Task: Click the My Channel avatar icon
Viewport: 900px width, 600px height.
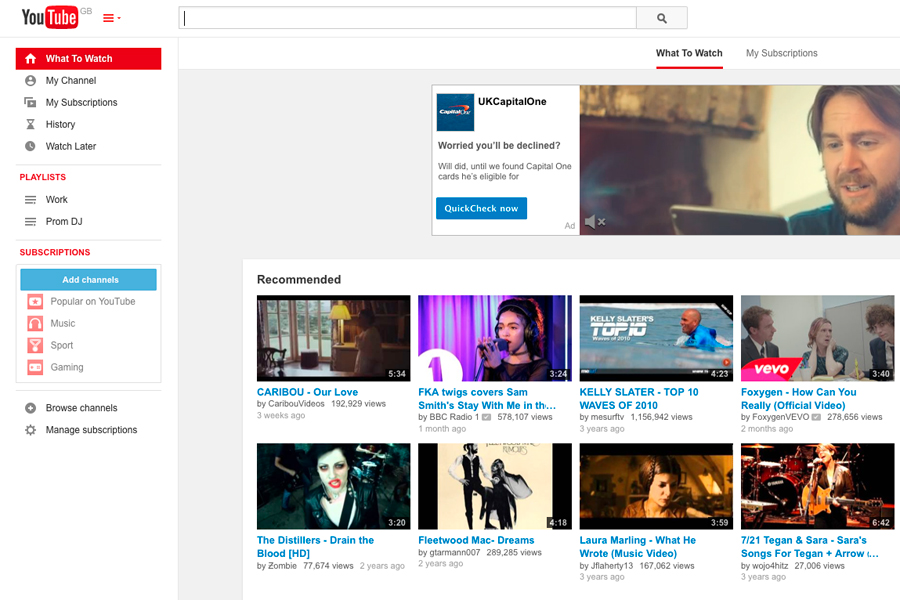Action: tap(30, 80)
